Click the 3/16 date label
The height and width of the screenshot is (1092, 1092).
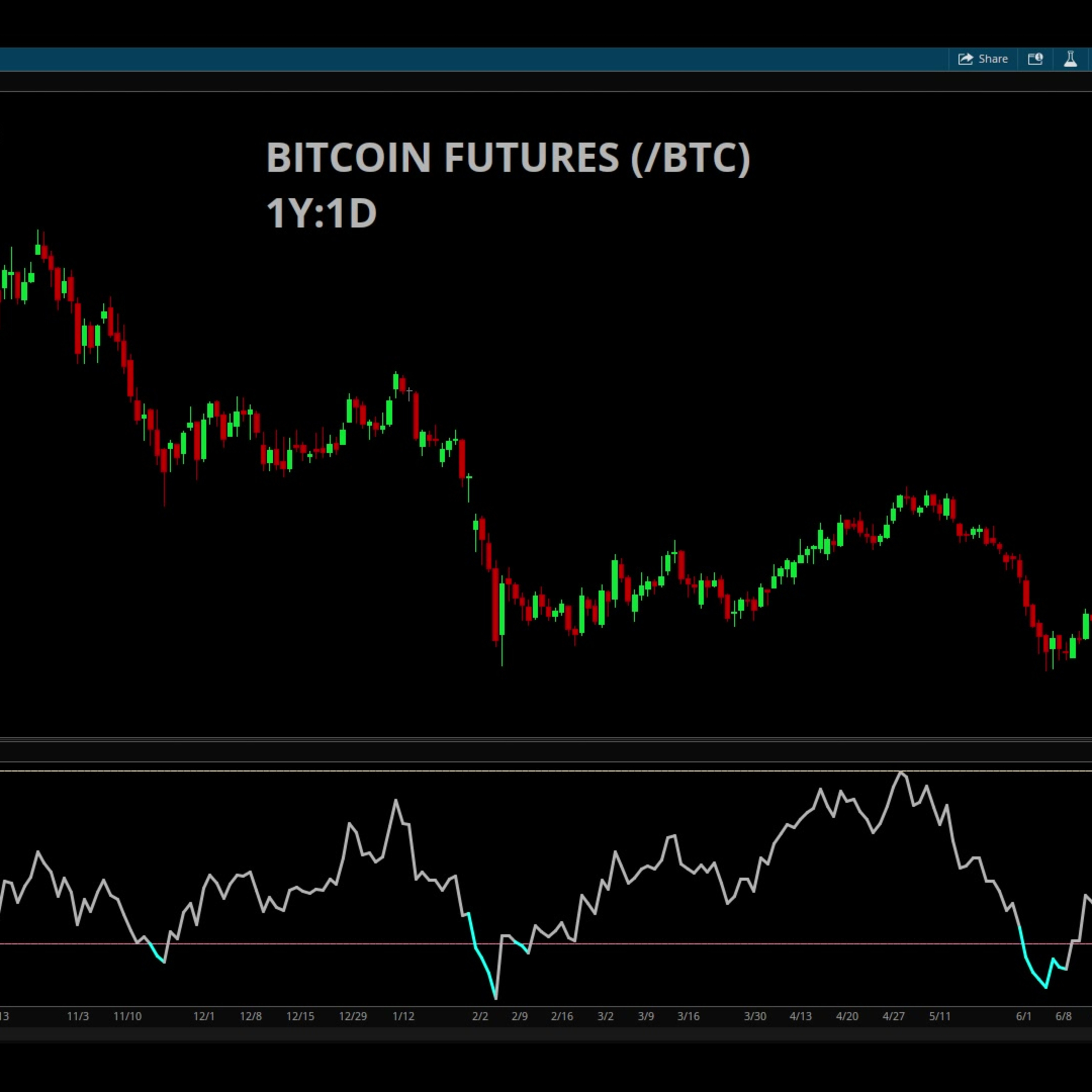pos(688,1016)
